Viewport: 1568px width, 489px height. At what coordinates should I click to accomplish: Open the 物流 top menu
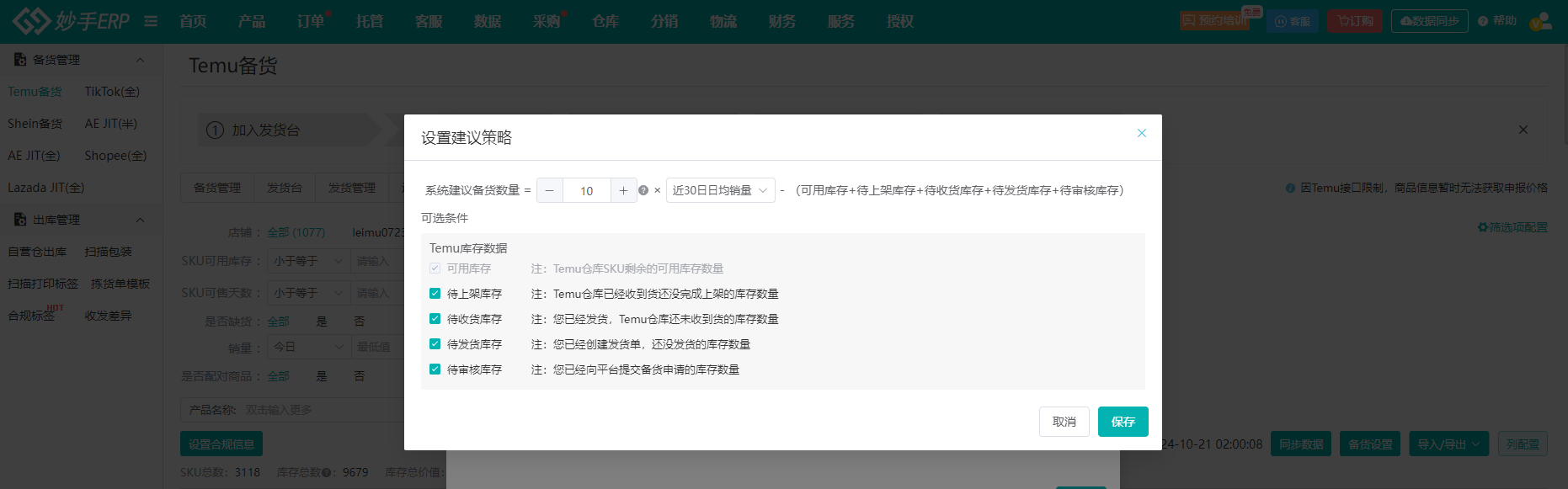(723, 21)
